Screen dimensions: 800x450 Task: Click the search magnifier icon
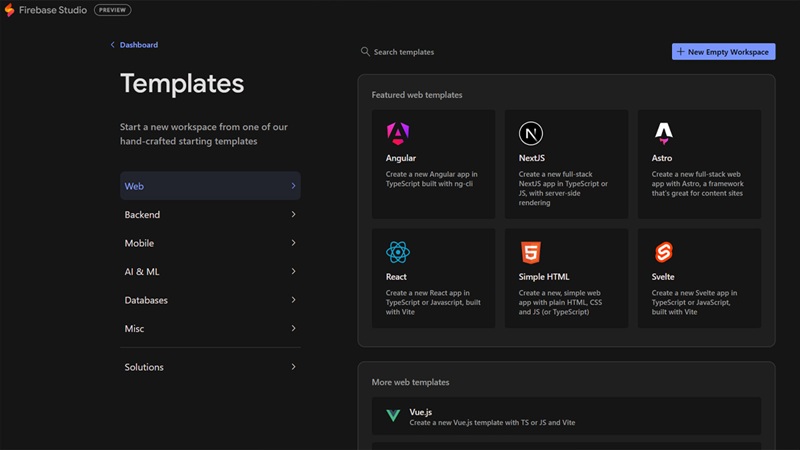365,52
